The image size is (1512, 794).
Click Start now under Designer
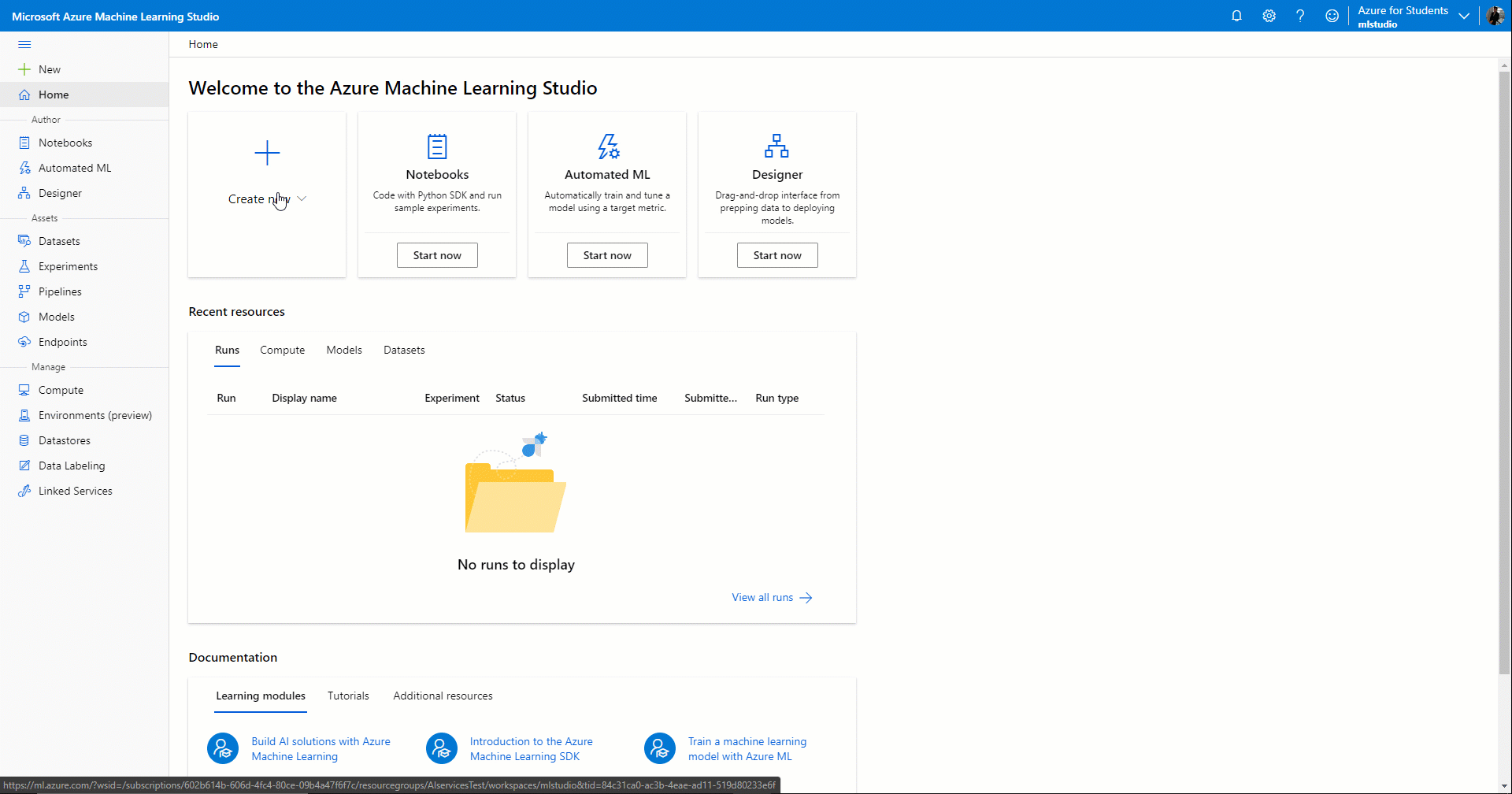(777, 255)
